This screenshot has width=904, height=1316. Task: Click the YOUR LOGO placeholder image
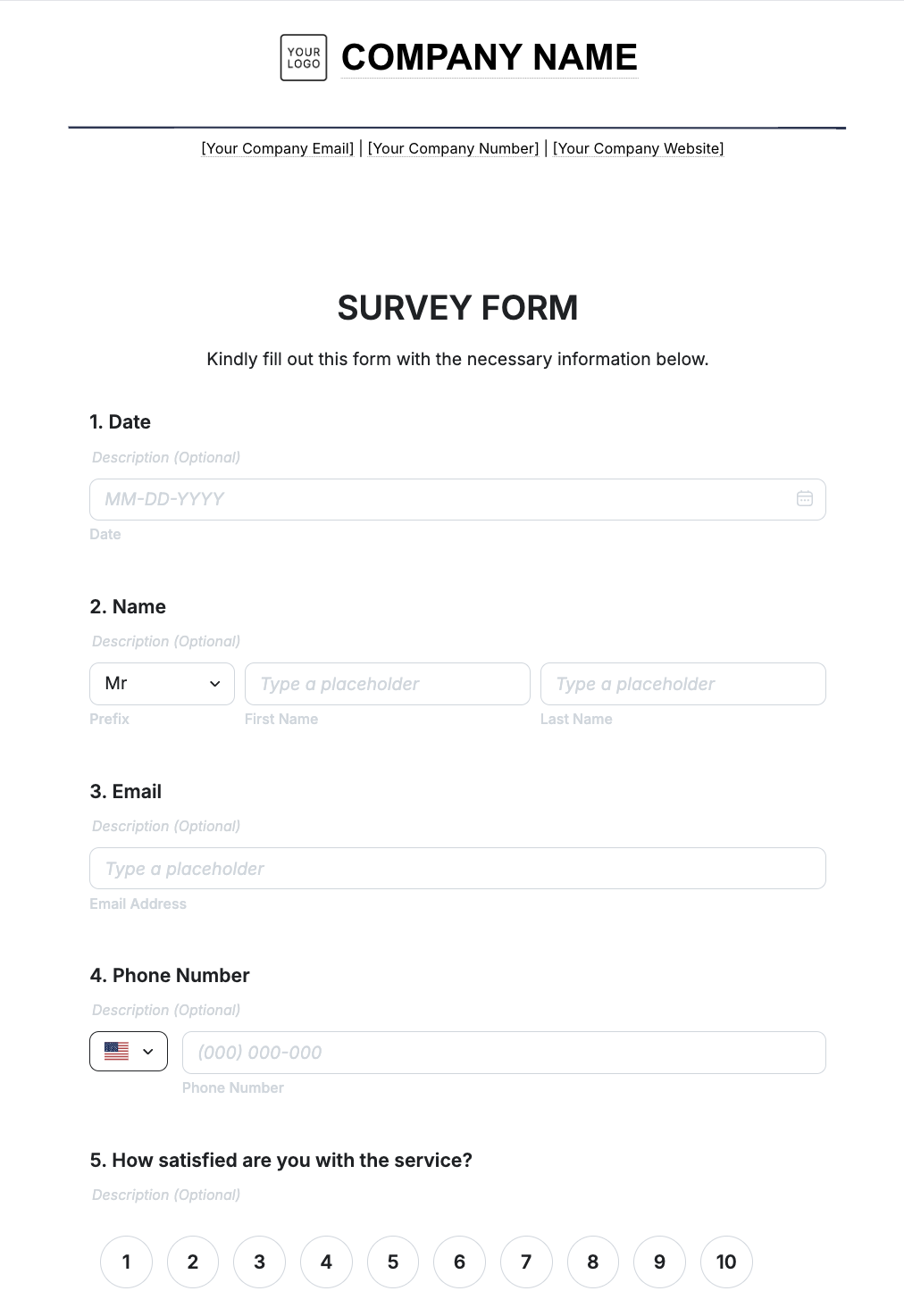coord(303,57)
